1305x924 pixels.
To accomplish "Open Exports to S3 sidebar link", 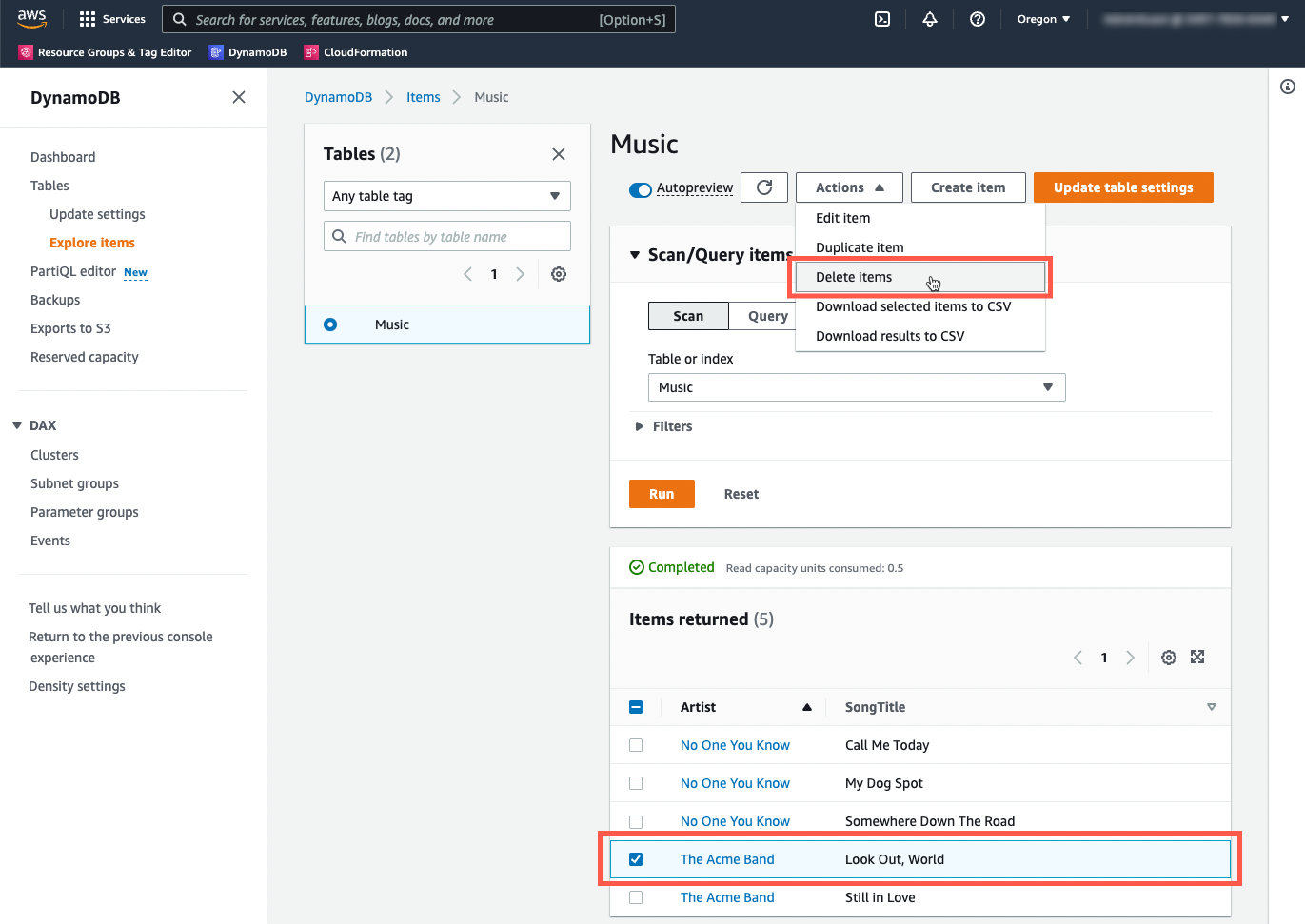I will [70, 328].
